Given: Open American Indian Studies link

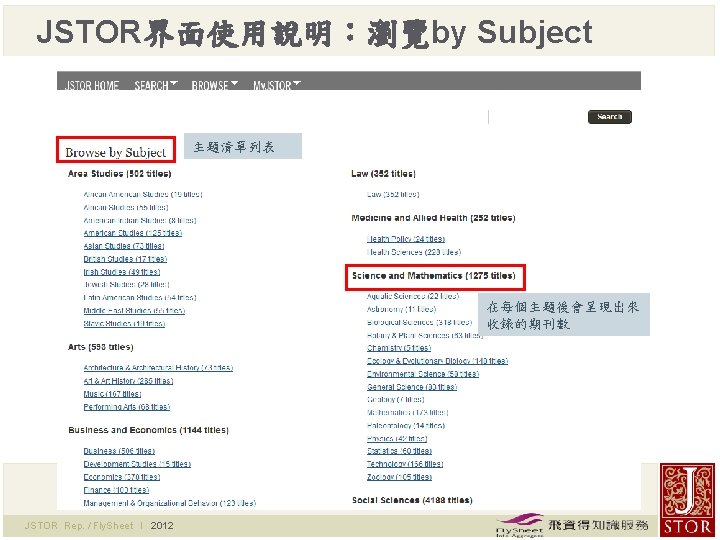Looking at the screenshot, I should (x=140, y=220).
